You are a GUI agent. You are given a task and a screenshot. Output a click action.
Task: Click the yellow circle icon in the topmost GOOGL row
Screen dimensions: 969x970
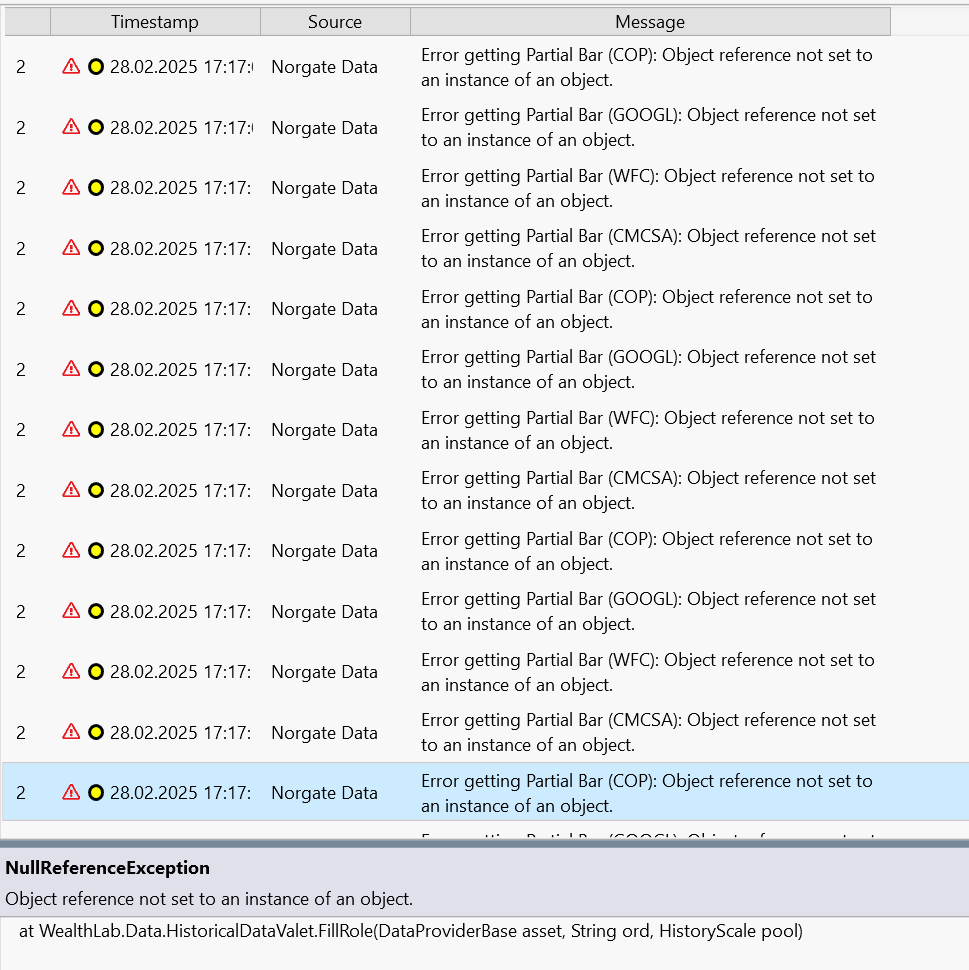coord(96,127)
